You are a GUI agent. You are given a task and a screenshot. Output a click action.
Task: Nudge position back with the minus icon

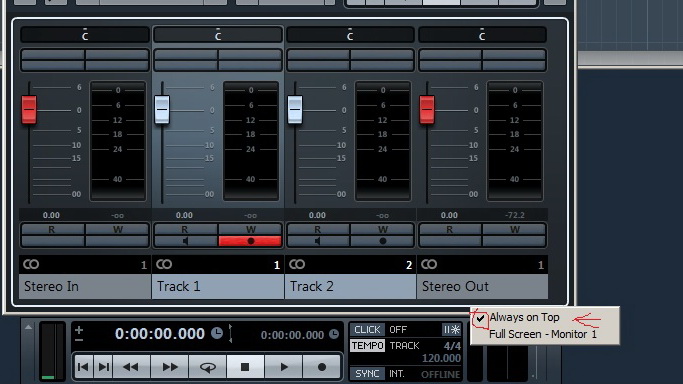79,339
